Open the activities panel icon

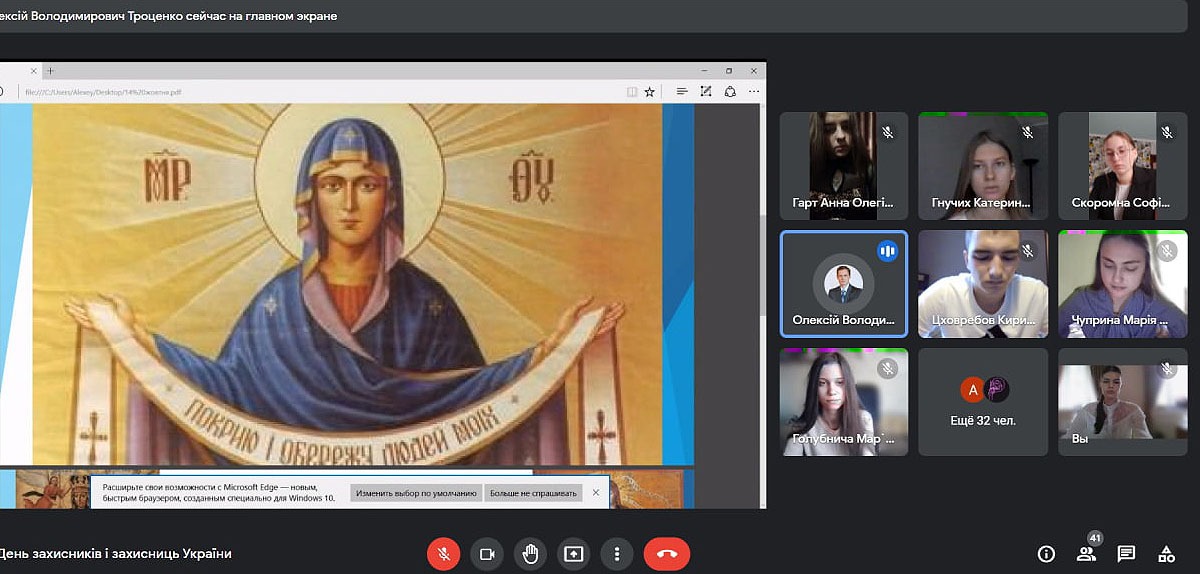[x=1166, y=553]
